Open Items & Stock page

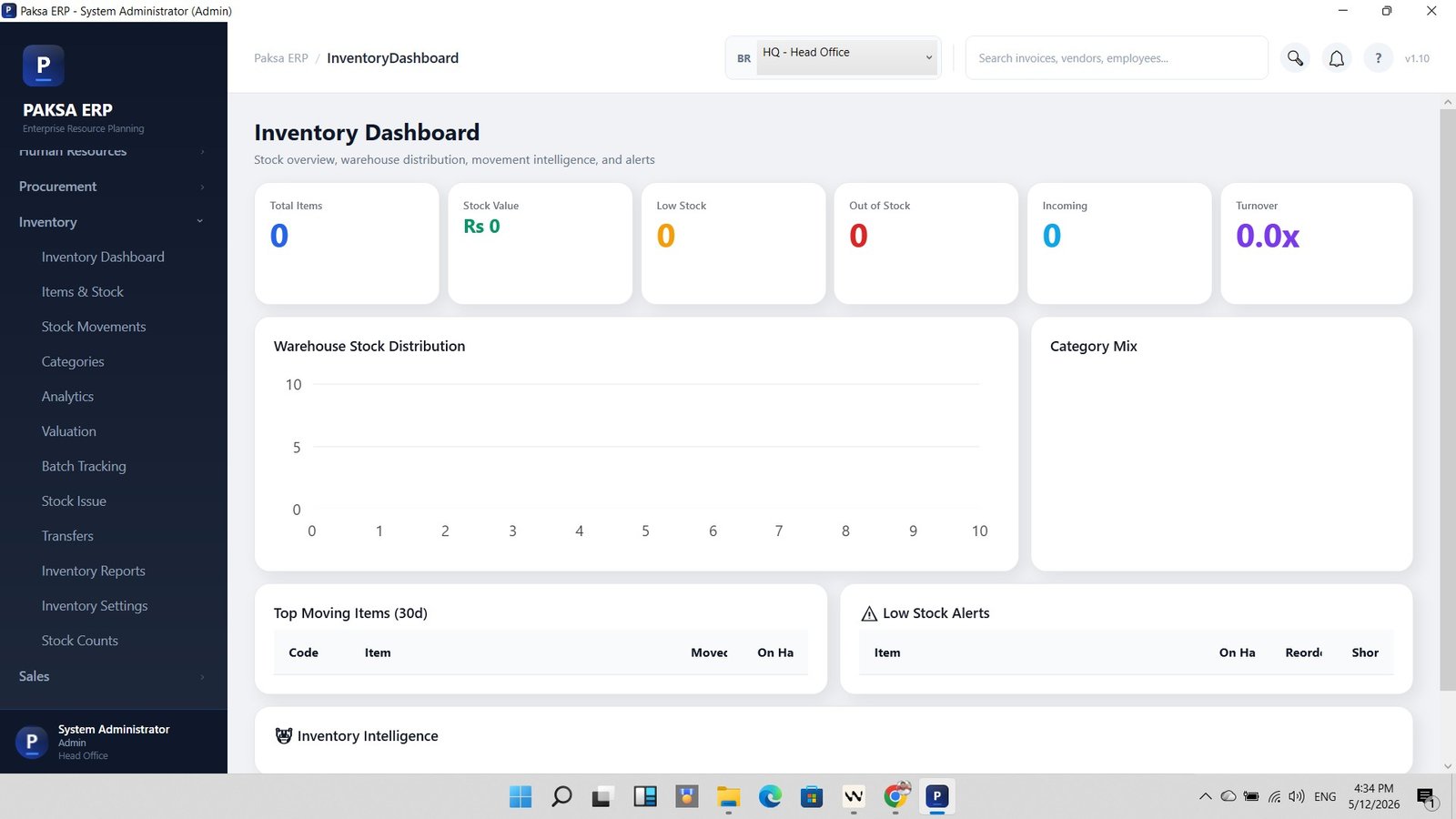pos(82,292)
